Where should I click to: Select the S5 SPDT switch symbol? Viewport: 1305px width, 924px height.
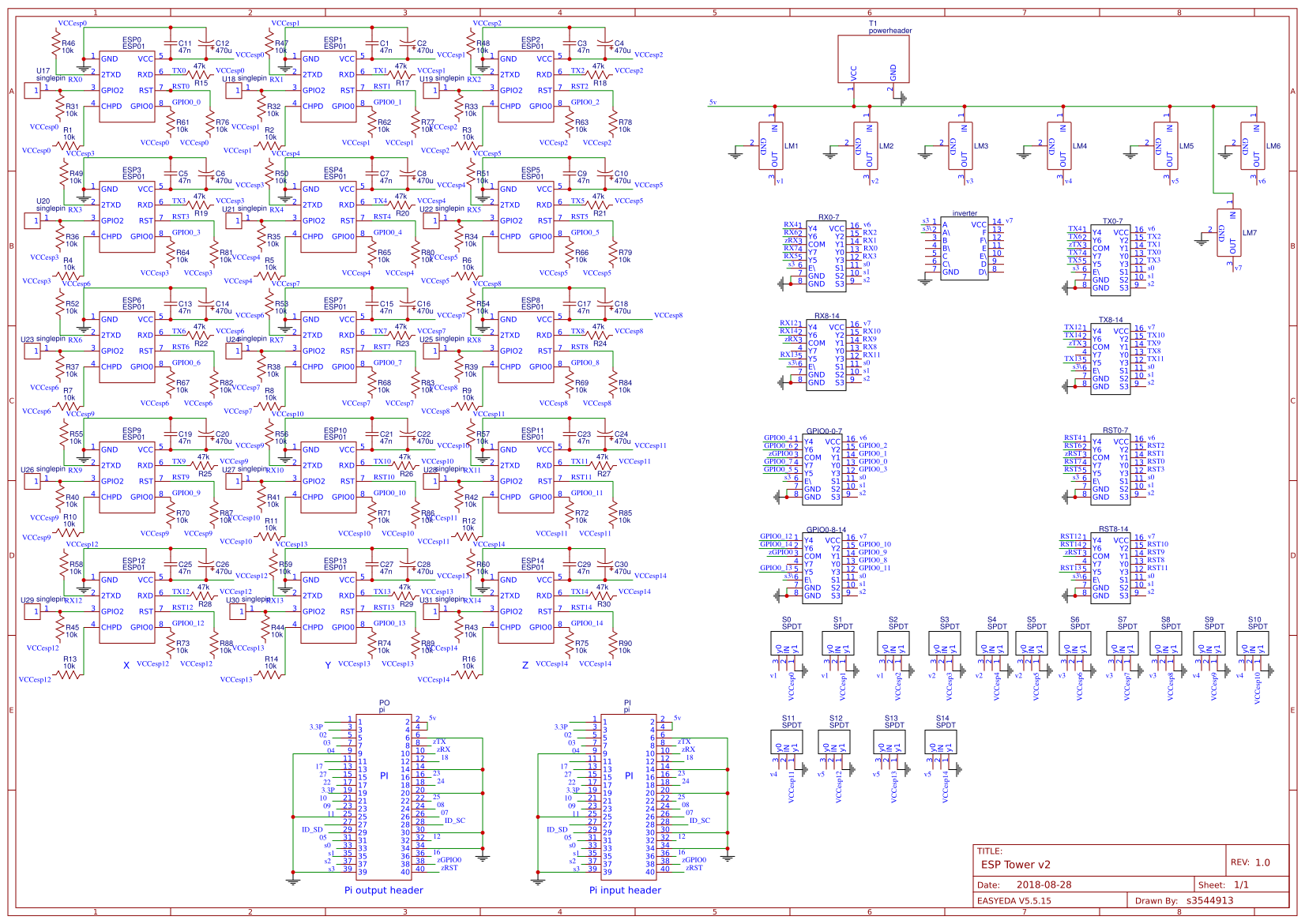1032,643
